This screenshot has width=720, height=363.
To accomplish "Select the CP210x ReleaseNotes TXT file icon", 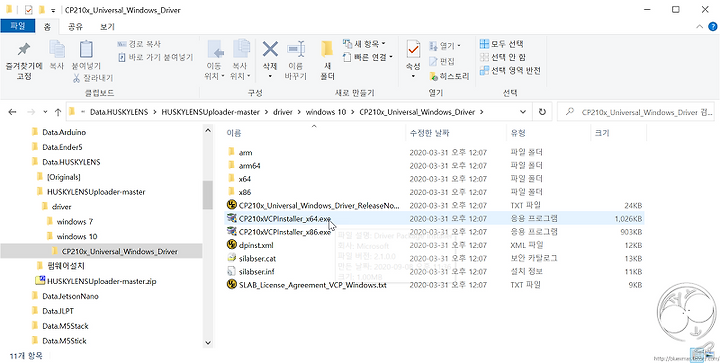I will click(x=231, y=205).
